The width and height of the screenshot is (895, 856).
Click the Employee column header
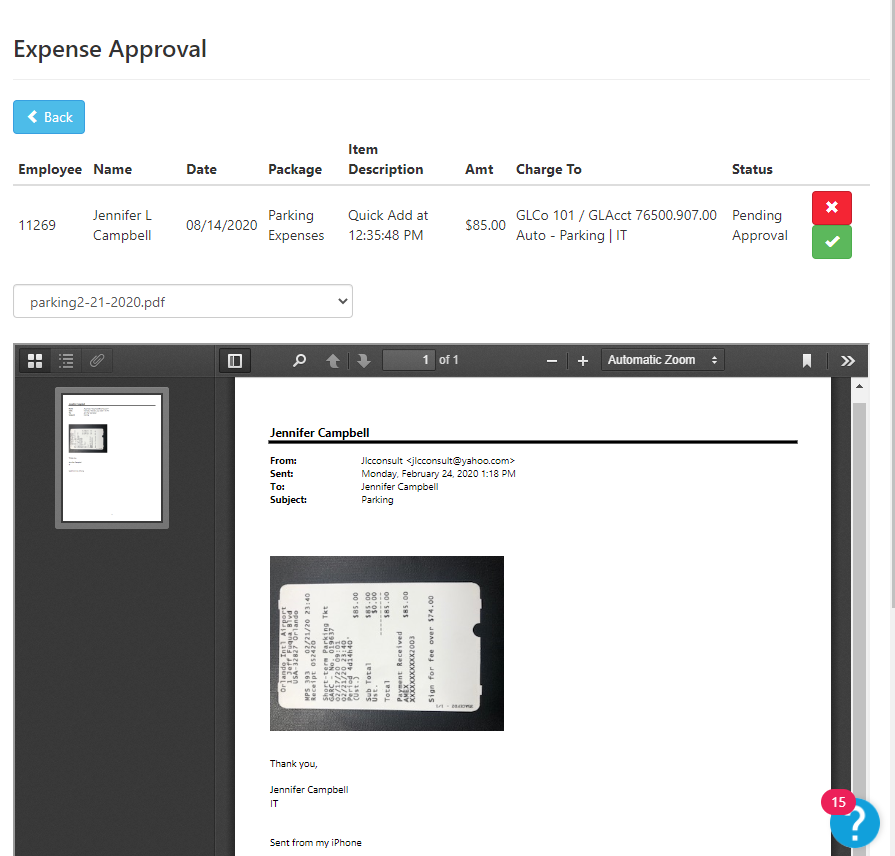(50, 169)
